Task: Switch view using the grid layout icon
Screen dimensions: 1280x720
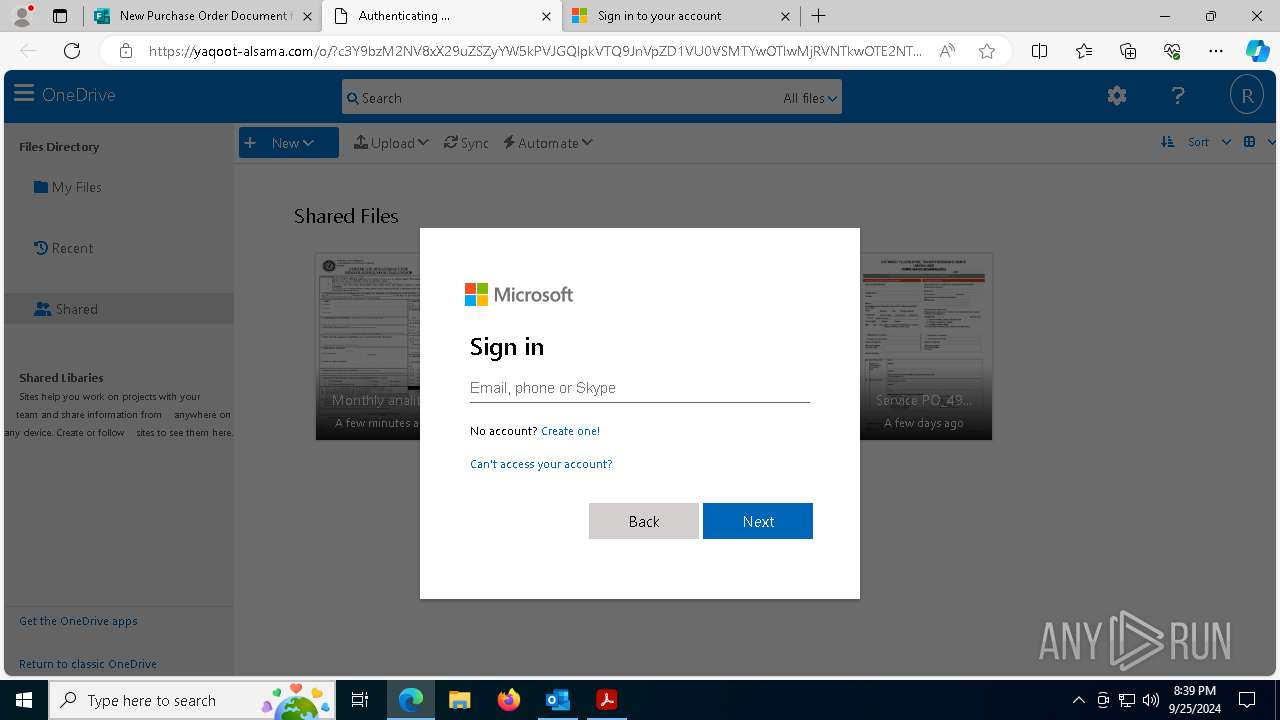Action: 1249,142
